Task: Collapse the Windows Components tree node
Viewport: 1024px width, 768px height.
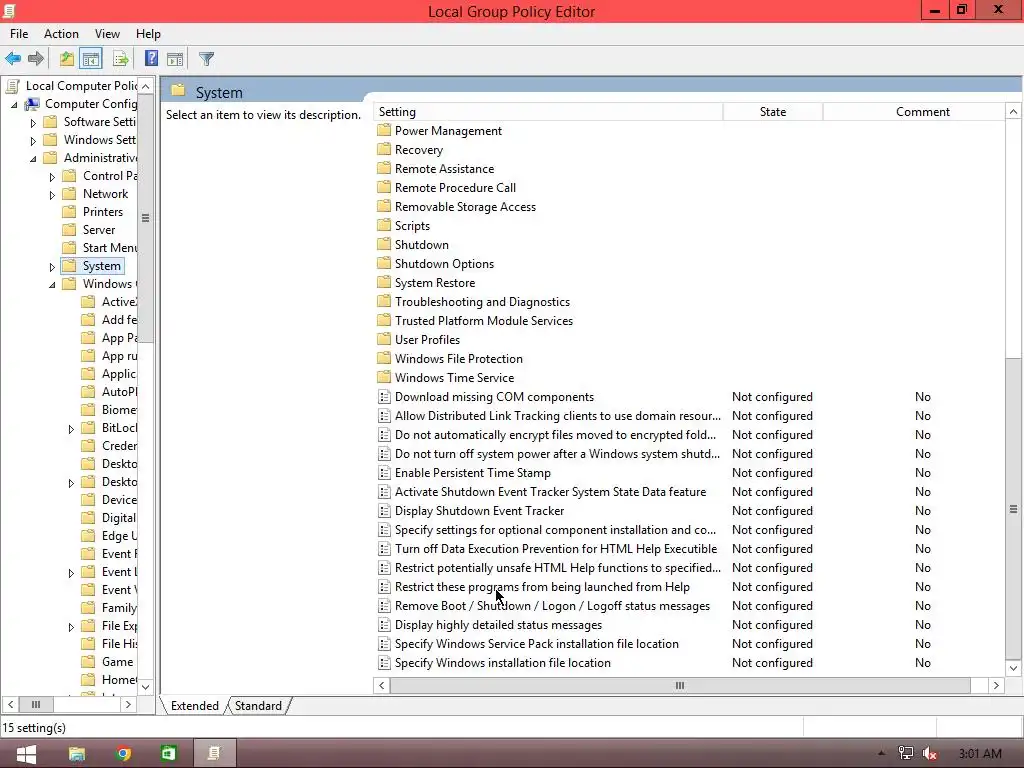Action: pyautogui.click(x=52, y=285)
